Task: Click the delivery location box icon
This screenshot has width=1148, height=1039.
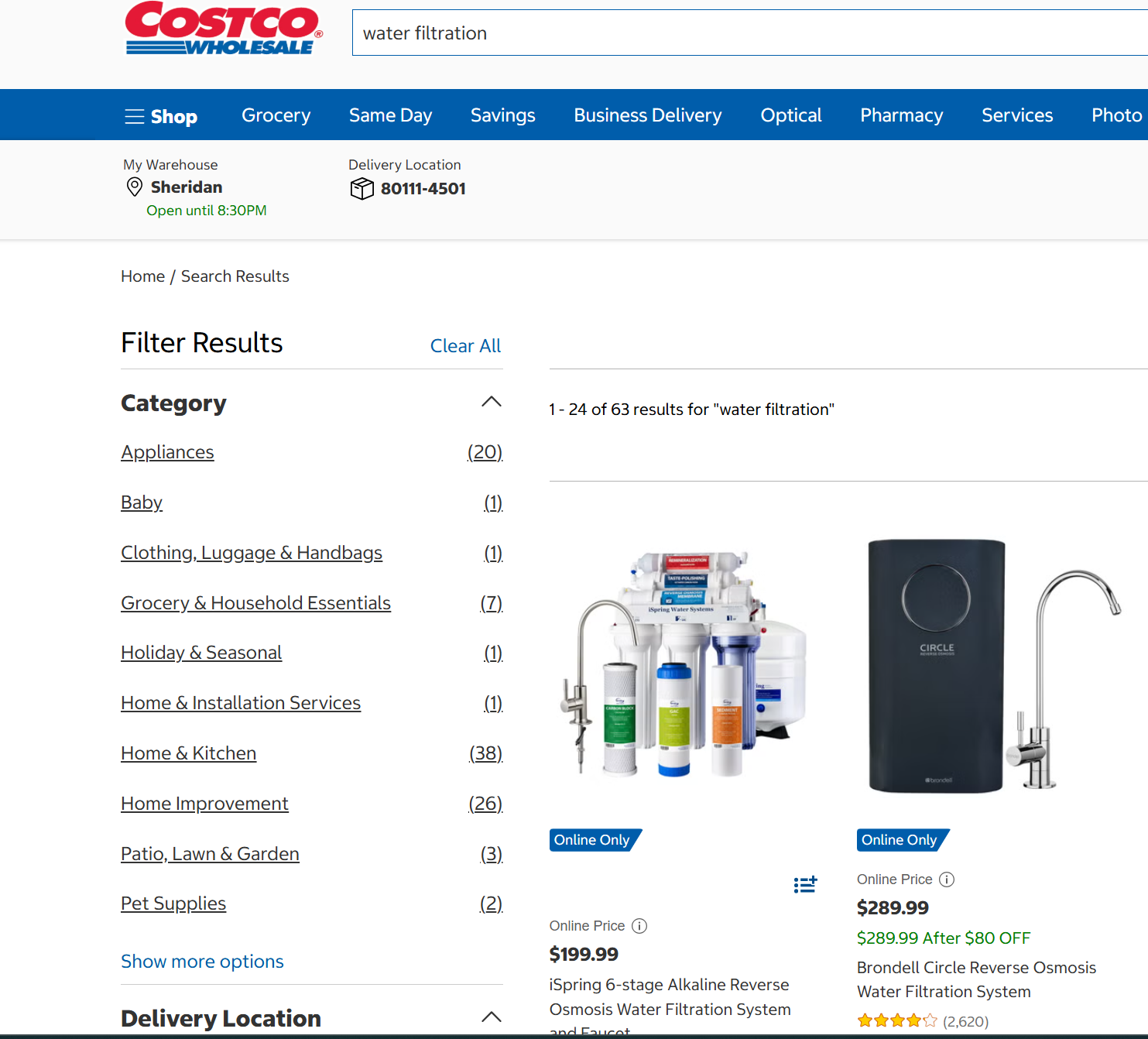Action: coord(362,188)
